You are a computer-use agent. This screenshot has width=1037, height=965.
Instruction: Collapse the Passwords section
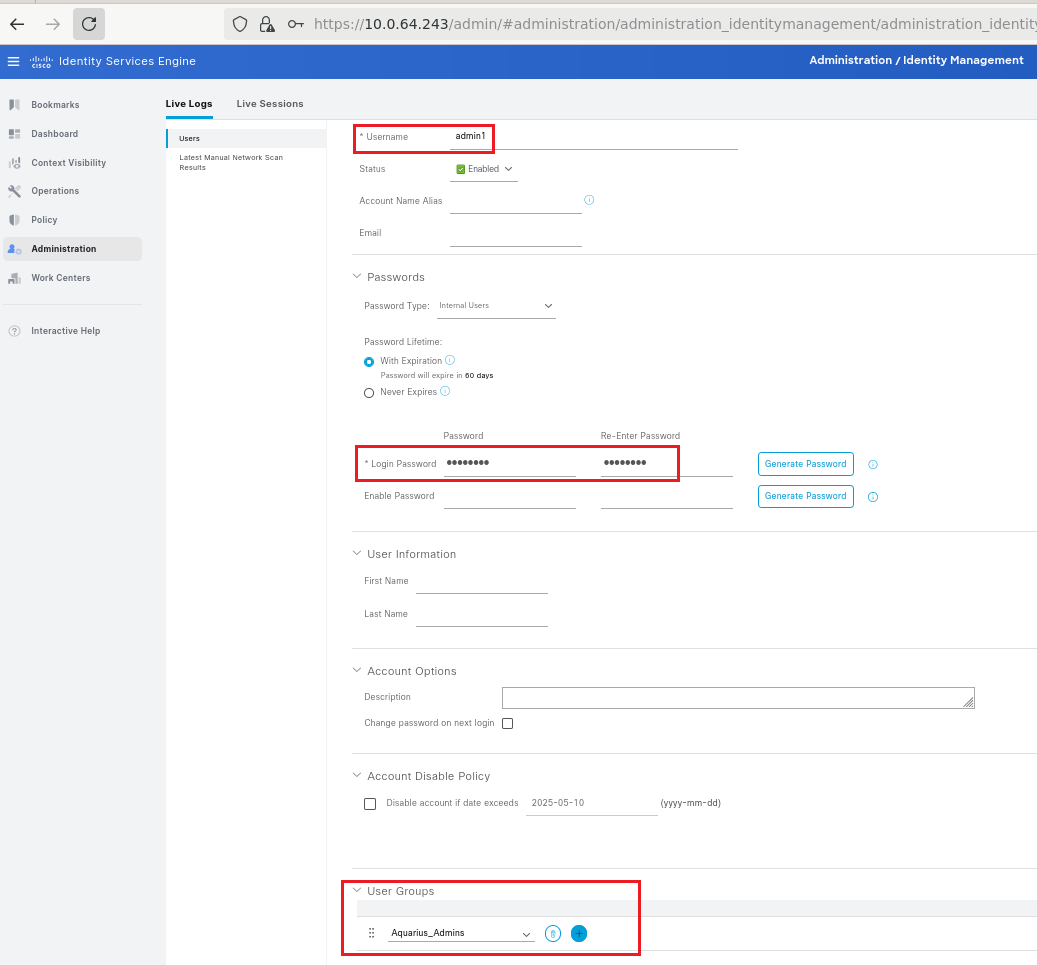coord(357,276)
